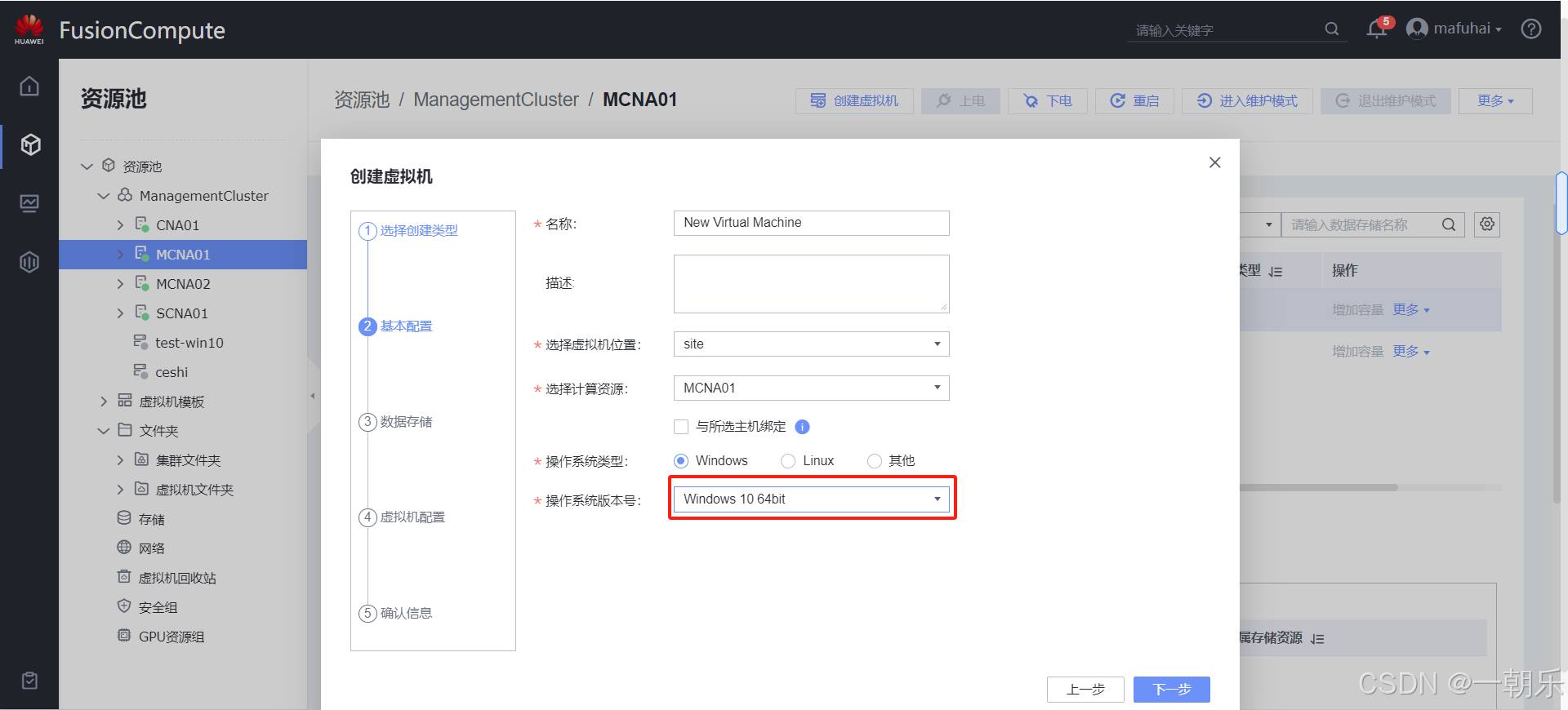Open the monitoring chart sidebar icon
The height and width of the screenshot is (710, 1568).
29,203
